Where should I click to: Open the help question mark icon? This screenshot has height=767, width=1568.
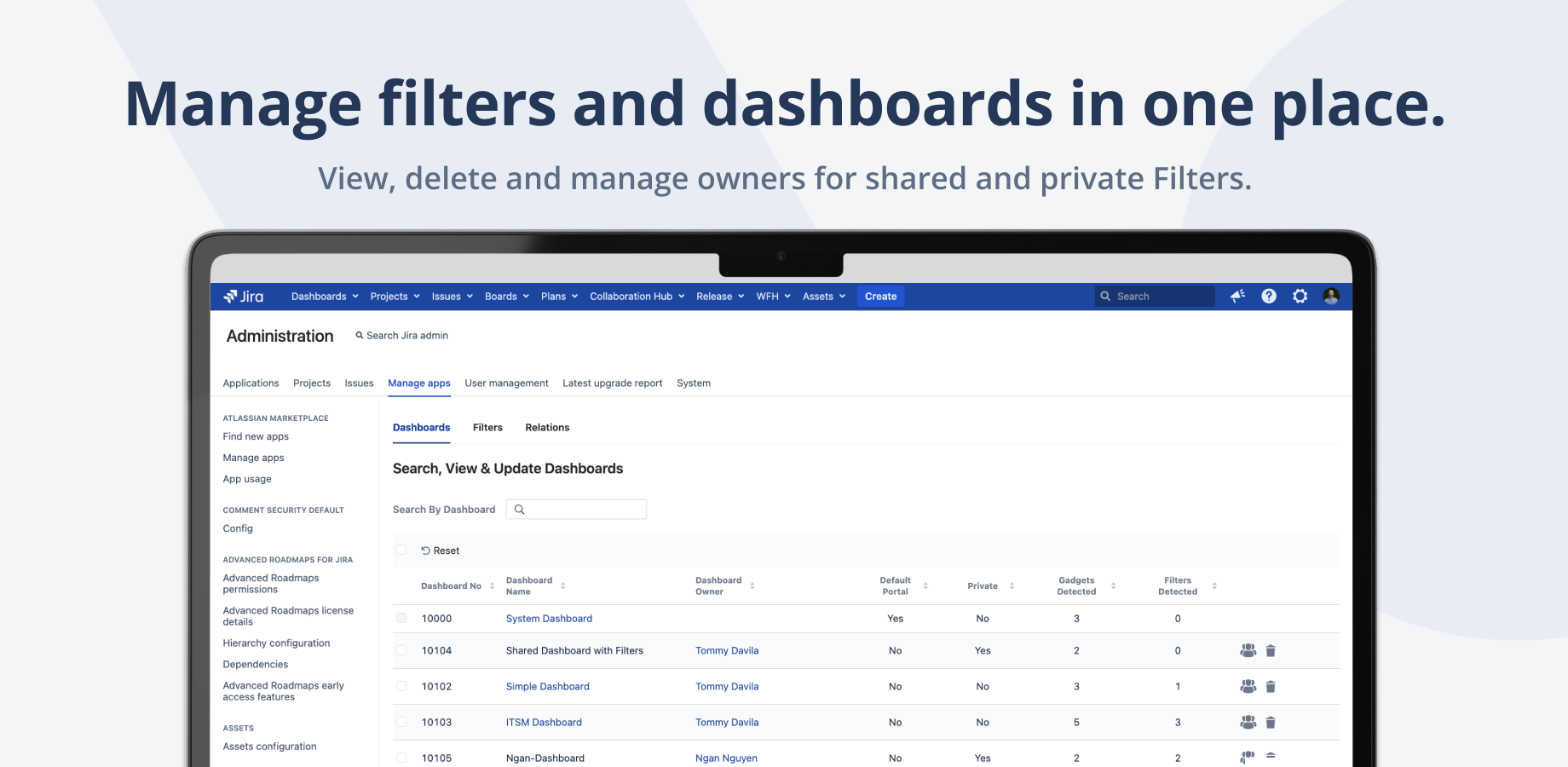click(x=1269, y=296)
